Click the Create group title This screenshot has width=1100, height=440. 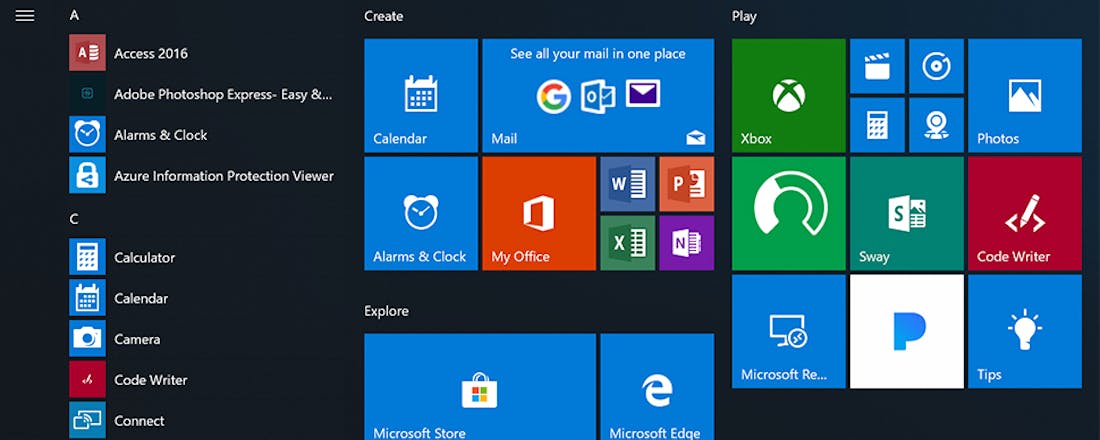click(384, 15)
